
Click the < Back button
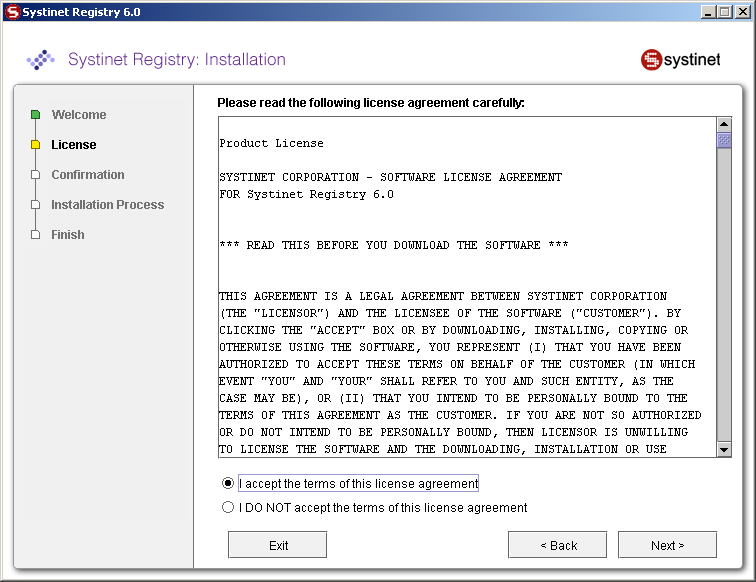coord(557,545)
